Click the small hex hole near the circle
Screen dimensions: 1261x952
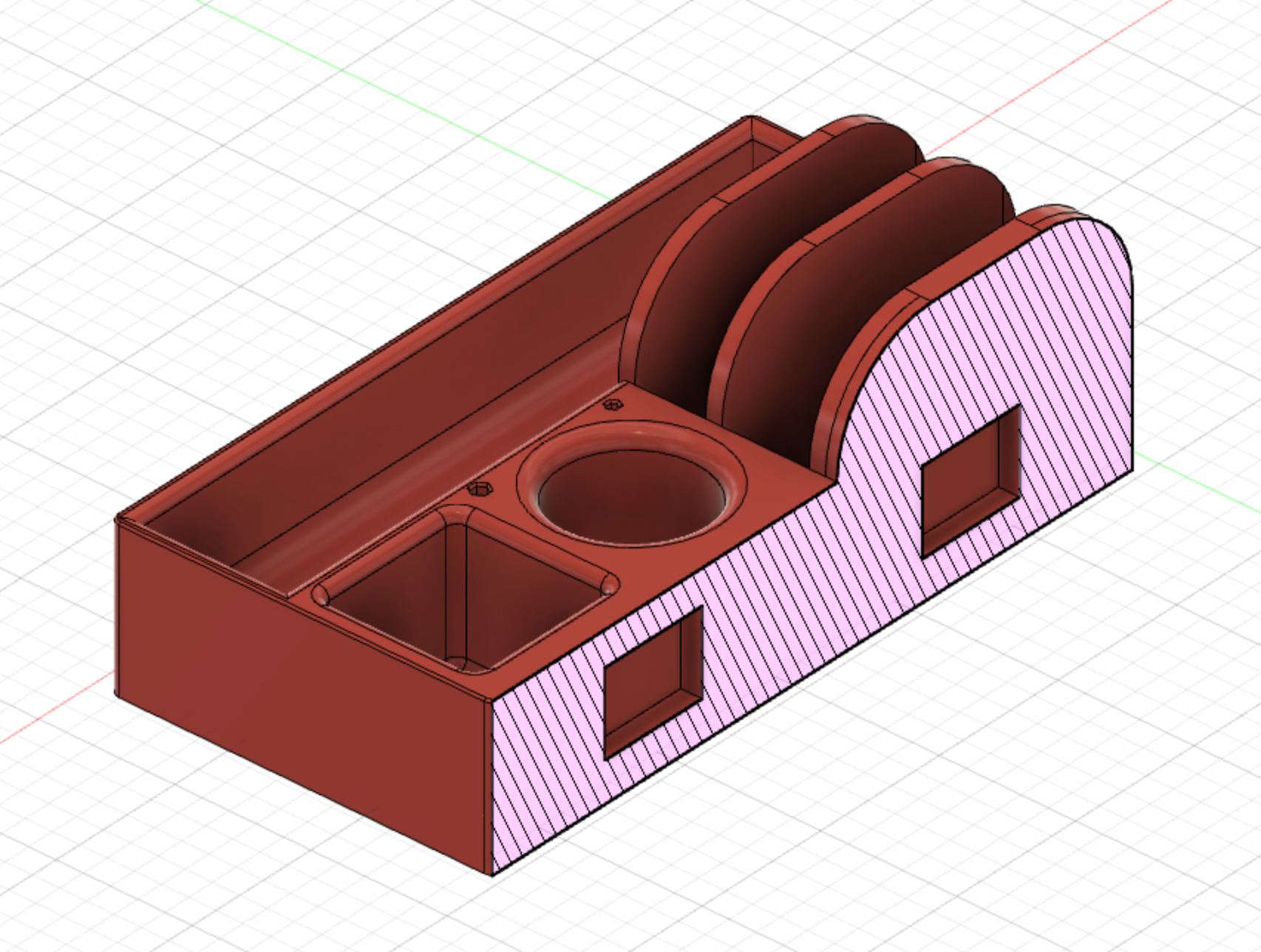pos(611,404)
